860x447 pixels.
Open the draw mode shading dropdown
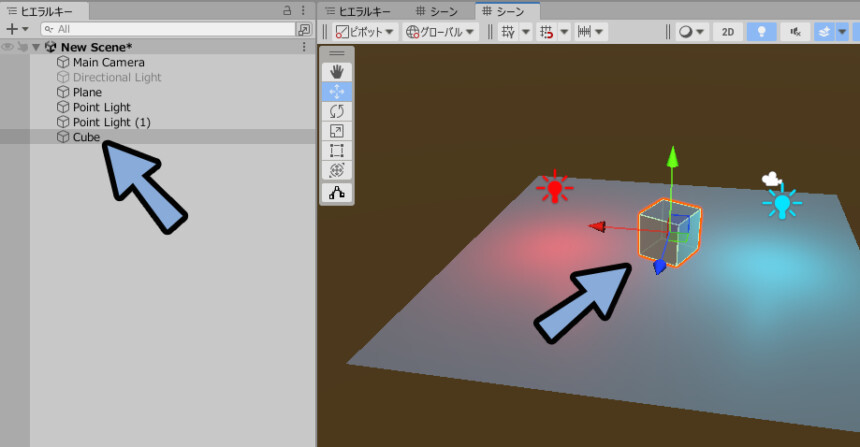[x=692, y=32]
